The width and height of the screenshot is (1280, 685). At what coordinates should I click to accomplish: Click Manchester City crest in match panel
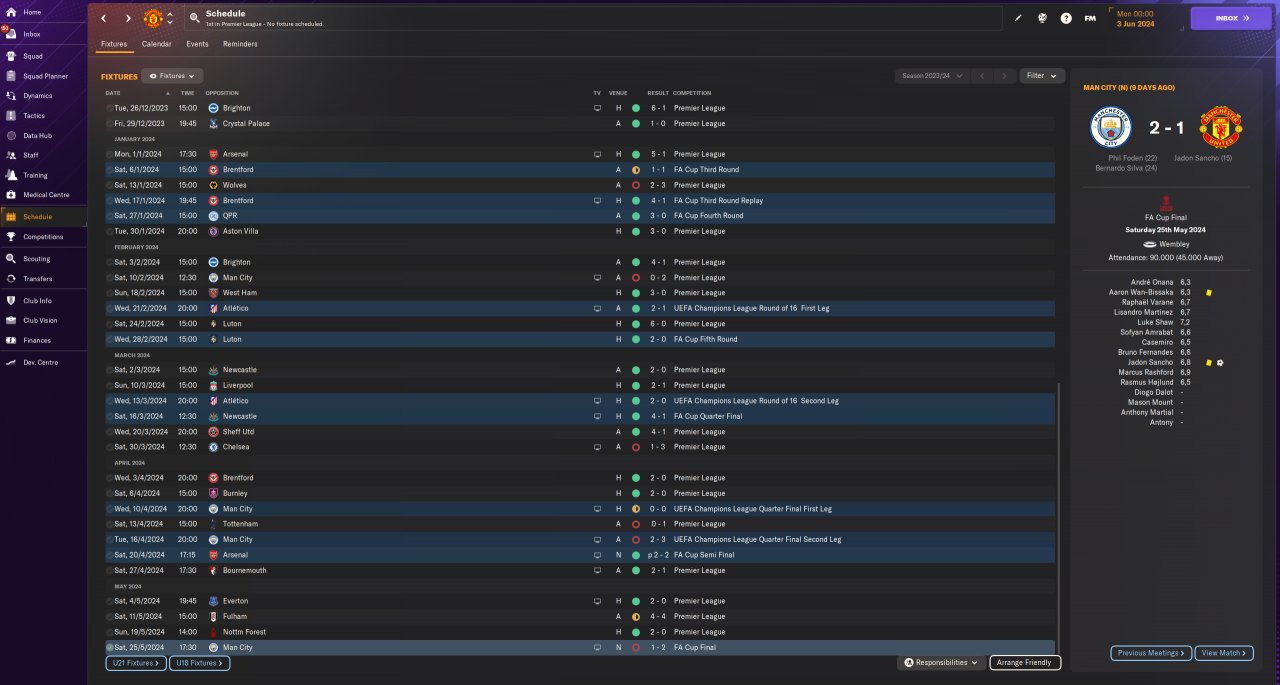click(x=1110, y=128)
